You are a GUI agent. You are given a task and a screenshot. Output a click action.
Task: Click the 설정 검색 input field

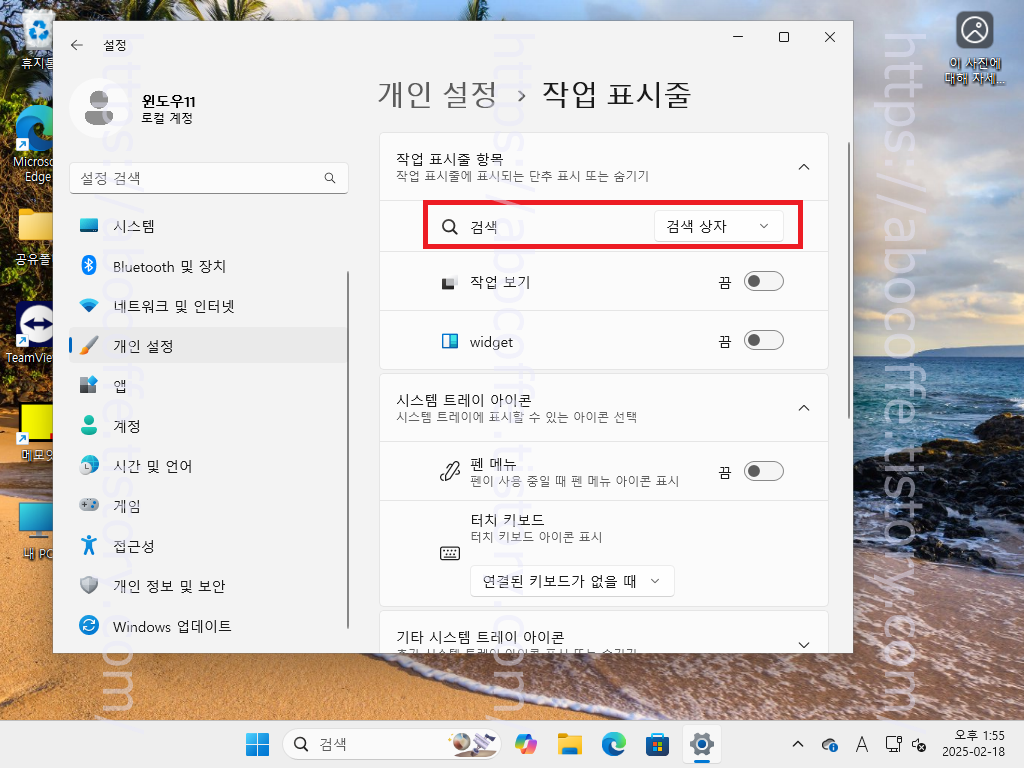tap(208, 178)
